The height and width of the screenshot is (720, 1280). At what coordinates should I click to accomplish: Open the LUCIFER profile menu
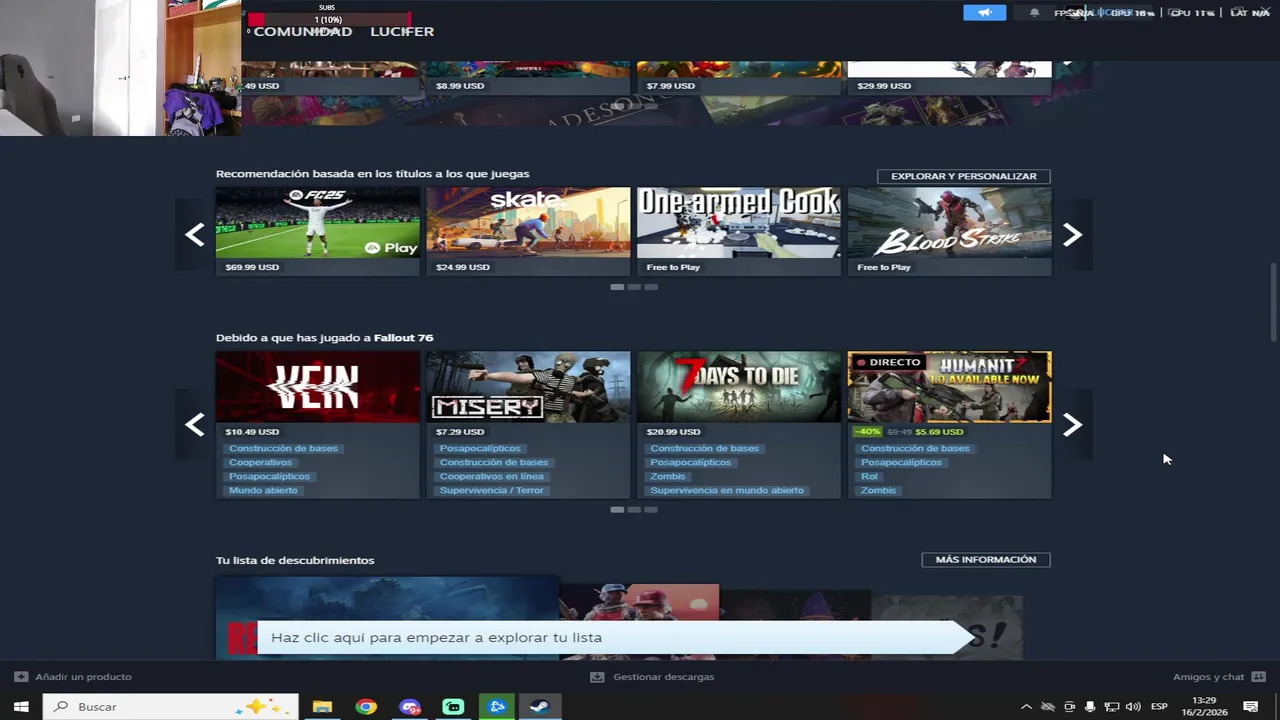point(402,31)
